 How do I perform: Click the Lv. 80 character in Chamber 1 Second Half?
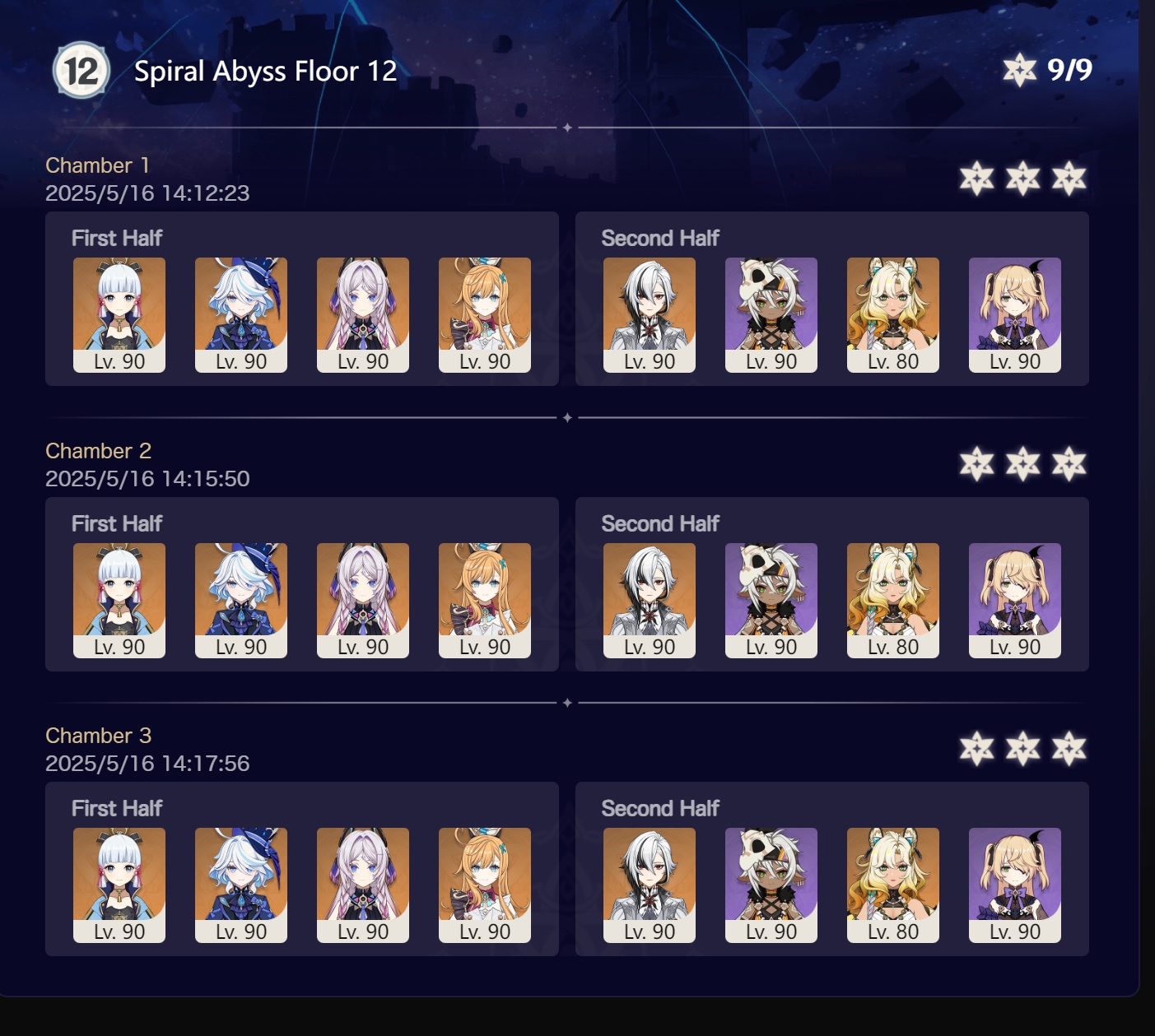click(x=893, y=315)
